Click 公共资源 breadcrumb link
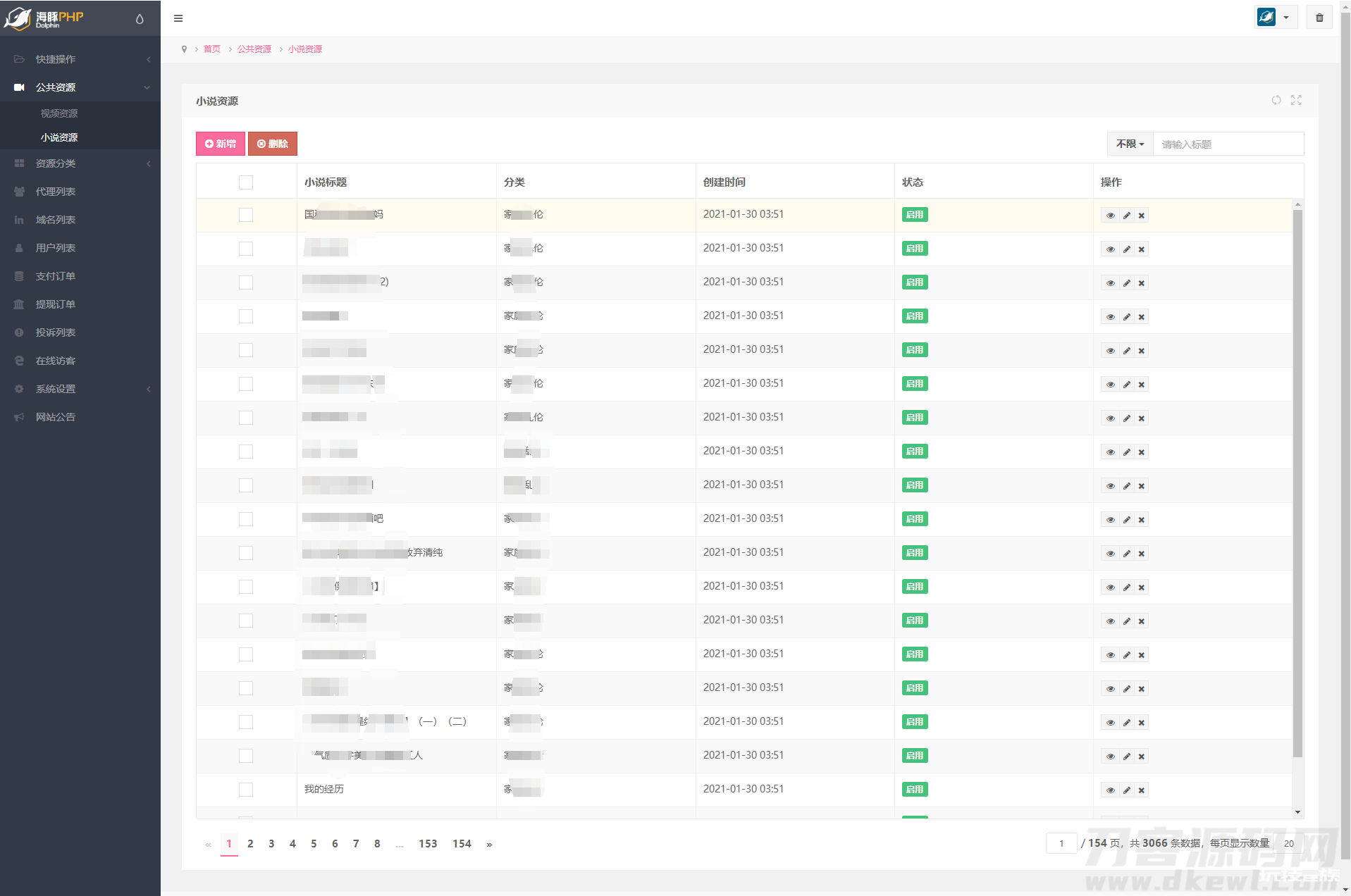 point(254,49)
